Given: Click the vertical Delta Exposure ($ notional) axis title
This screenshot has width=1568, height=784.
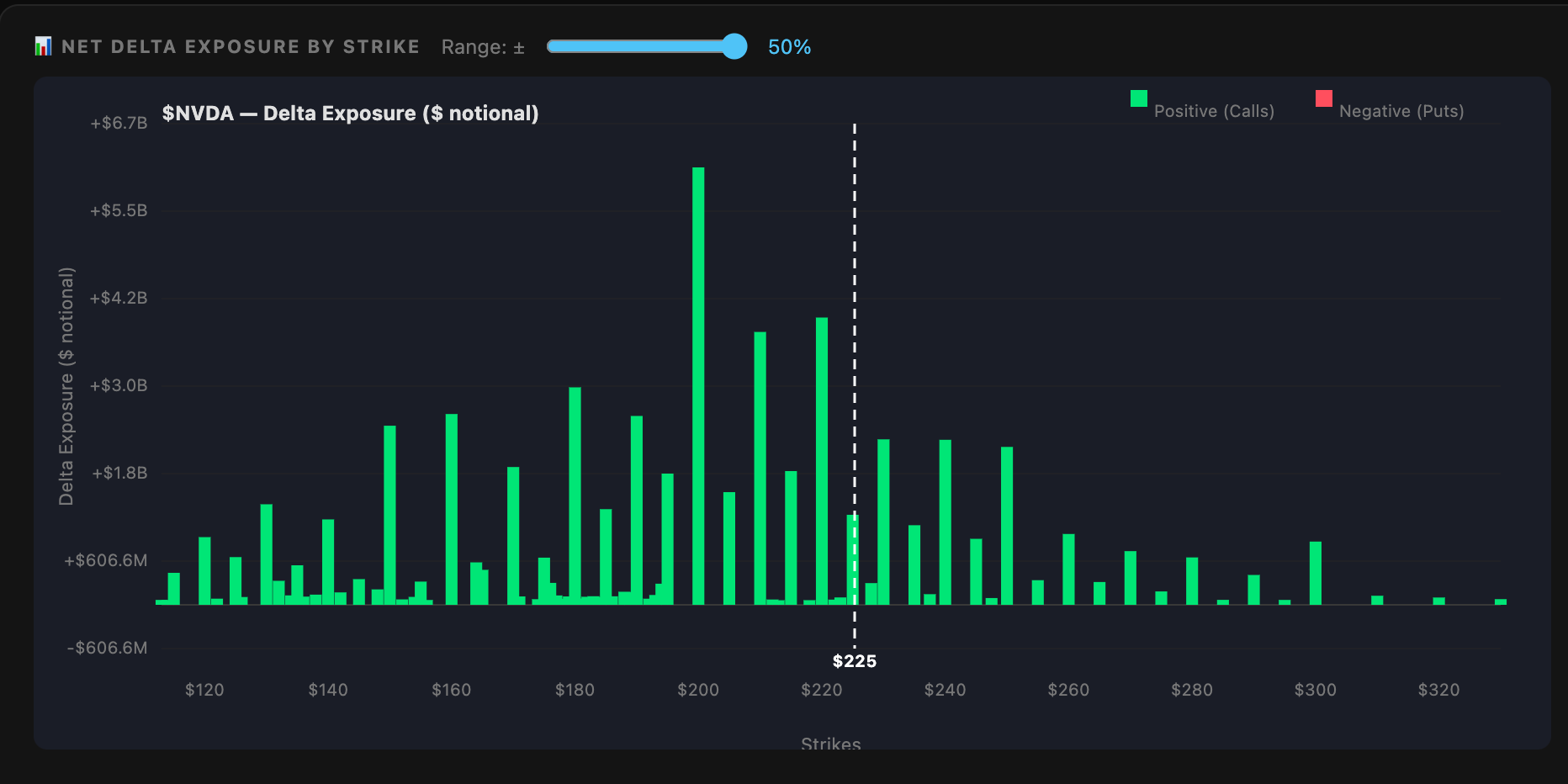Looking at the screenshot, I should [66, 386].
